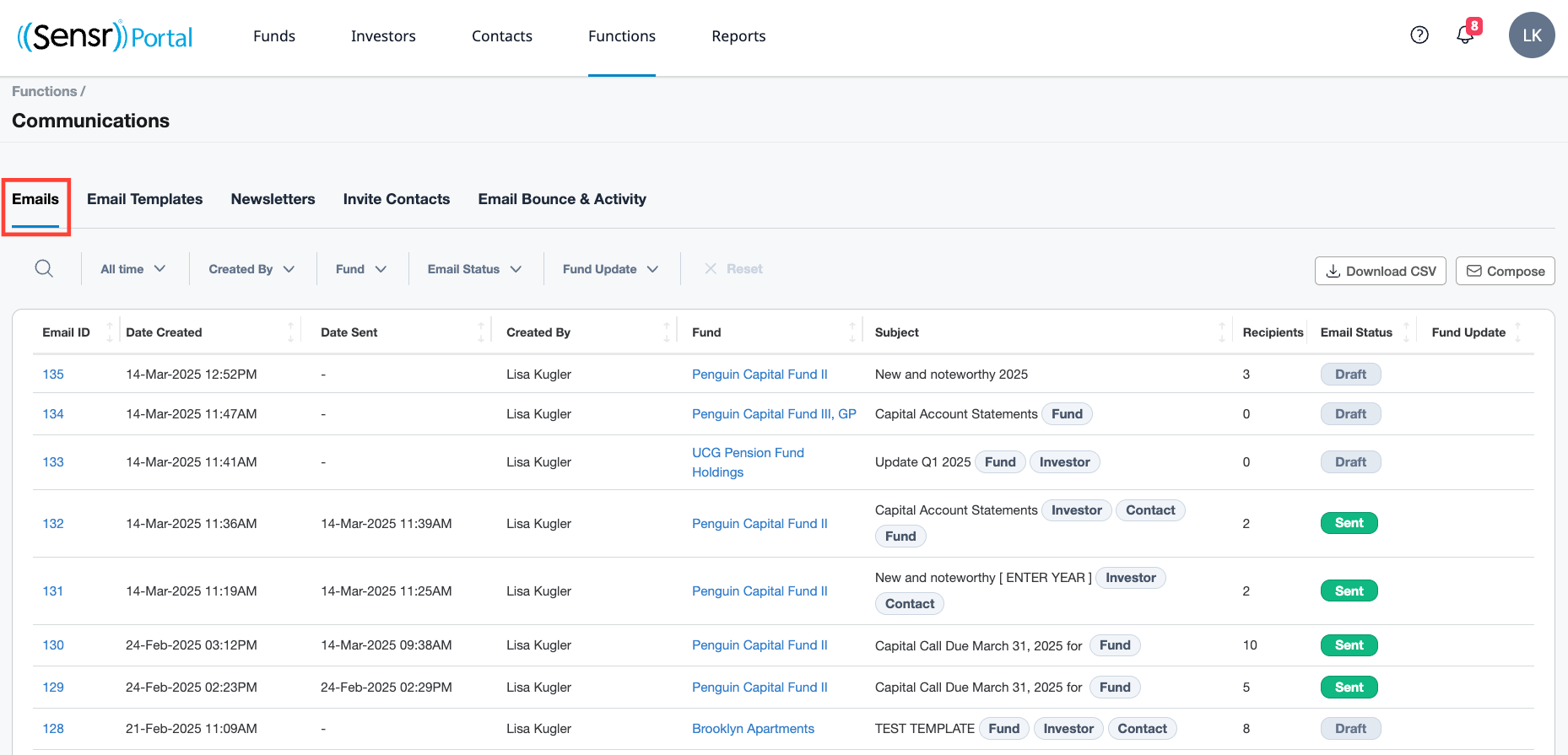Click the Sensr Portal logo

point(105,36)
